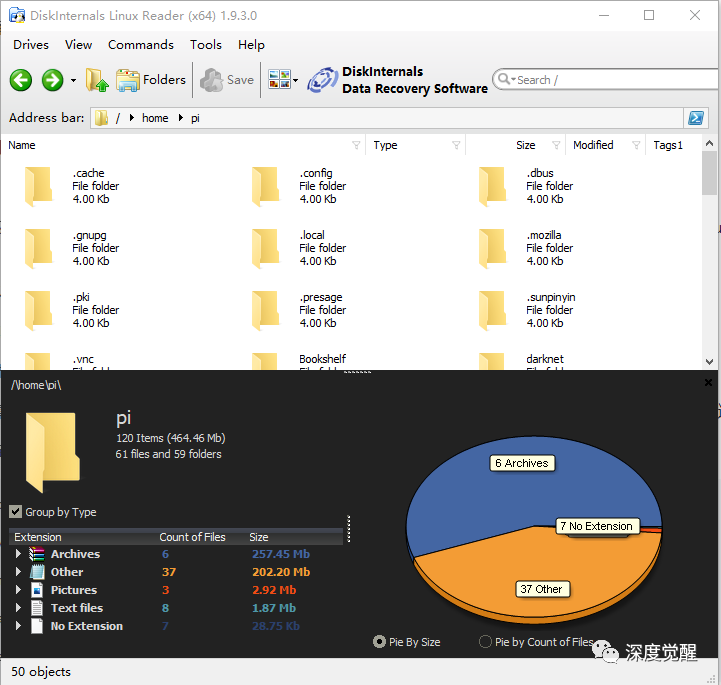Click the file list scroll up arrow
Viewport: 721px width, 685px height.
tap(710, 143)
